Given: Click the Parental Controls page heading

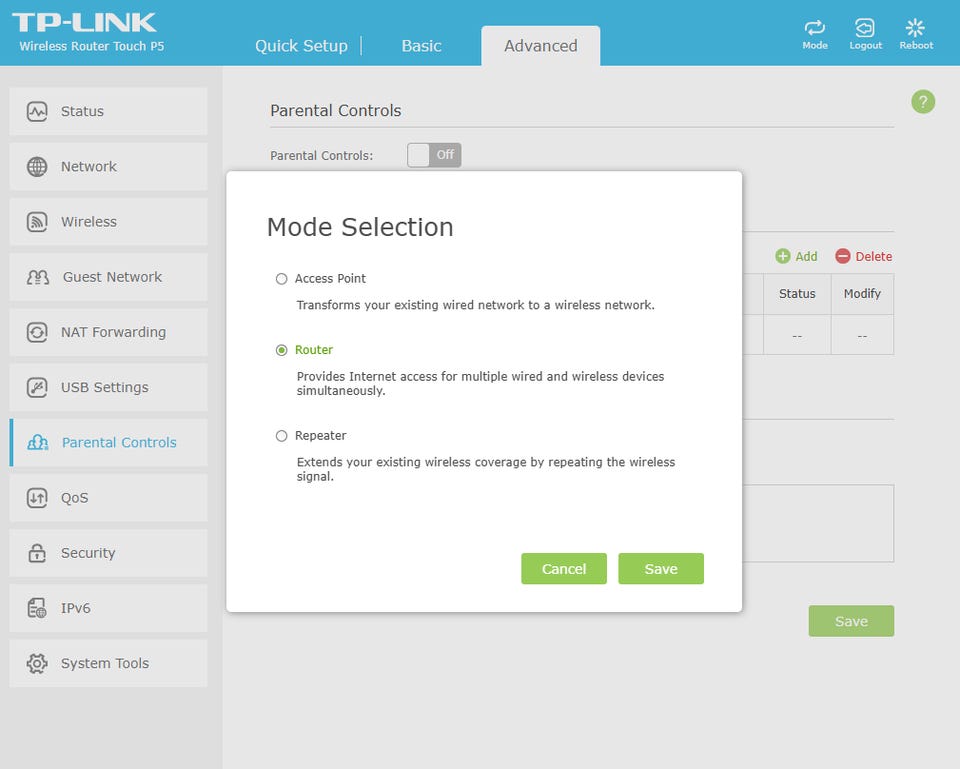Looking at the screenshot, I should coord(336,110).
